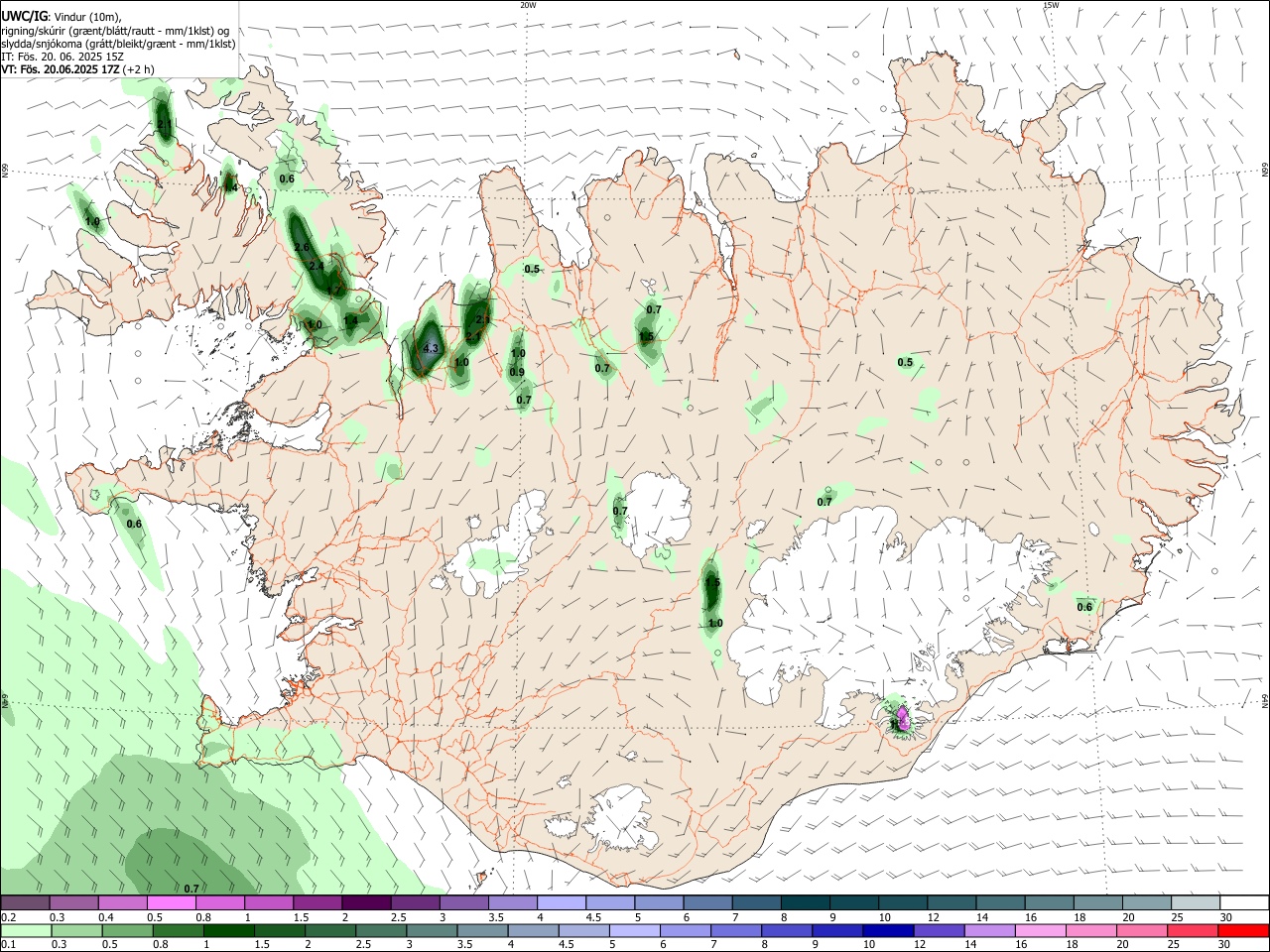Click the 20W longitude label at the top

tap(528, 5)
